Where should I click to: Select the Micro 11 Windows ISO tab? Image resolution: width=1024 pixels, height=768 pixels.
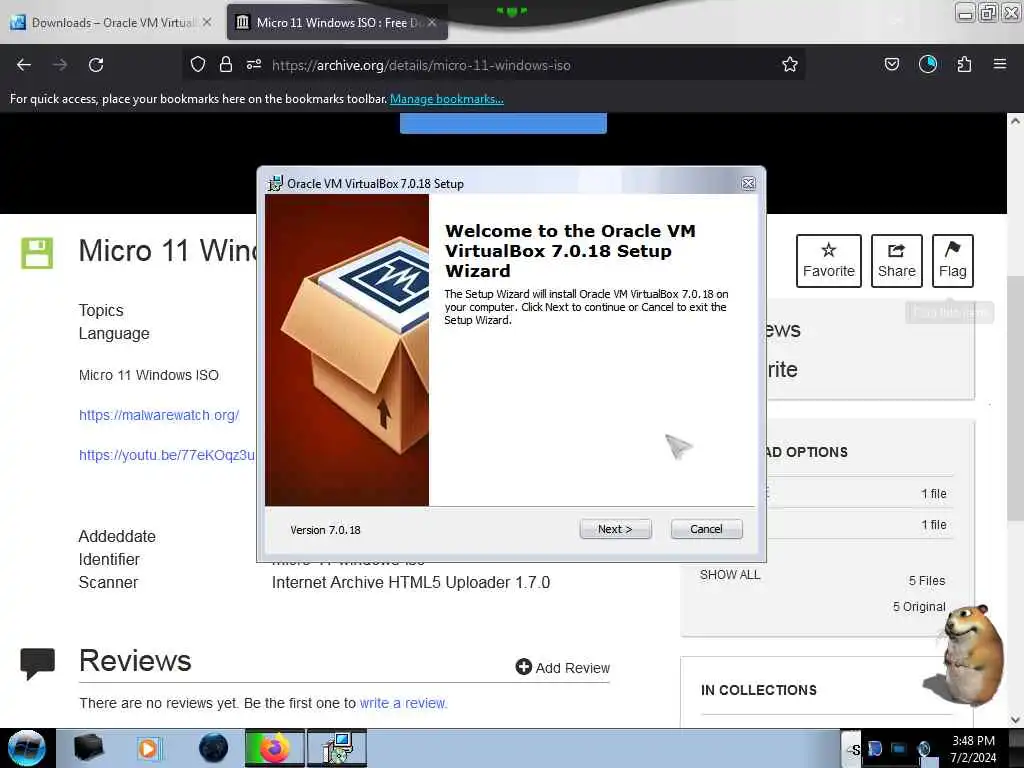click(338, 22)
